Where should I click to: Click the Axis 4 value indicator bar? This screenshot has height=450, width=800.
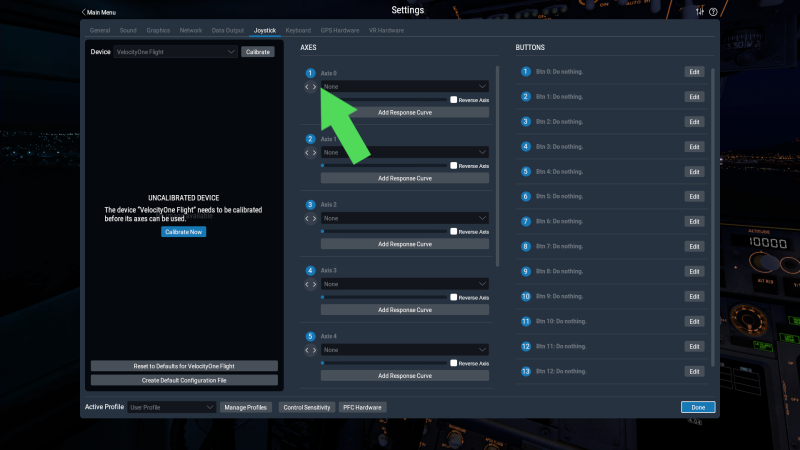point(384,363)
